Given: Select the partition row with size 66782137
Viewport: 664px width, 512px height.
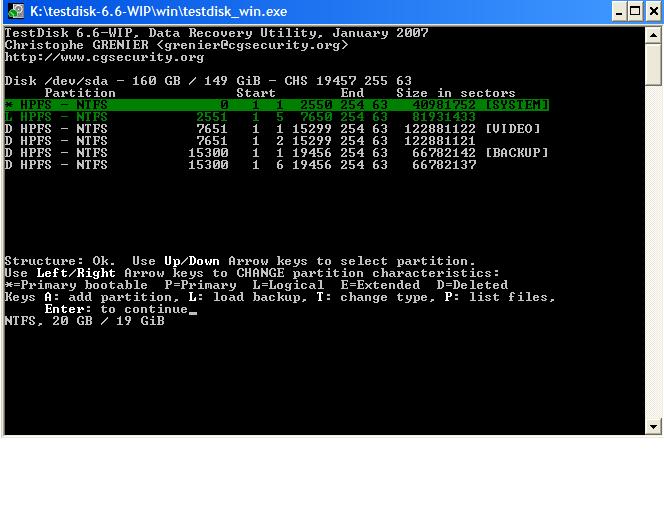Looking at the screenshot, I should coord(241,165).
